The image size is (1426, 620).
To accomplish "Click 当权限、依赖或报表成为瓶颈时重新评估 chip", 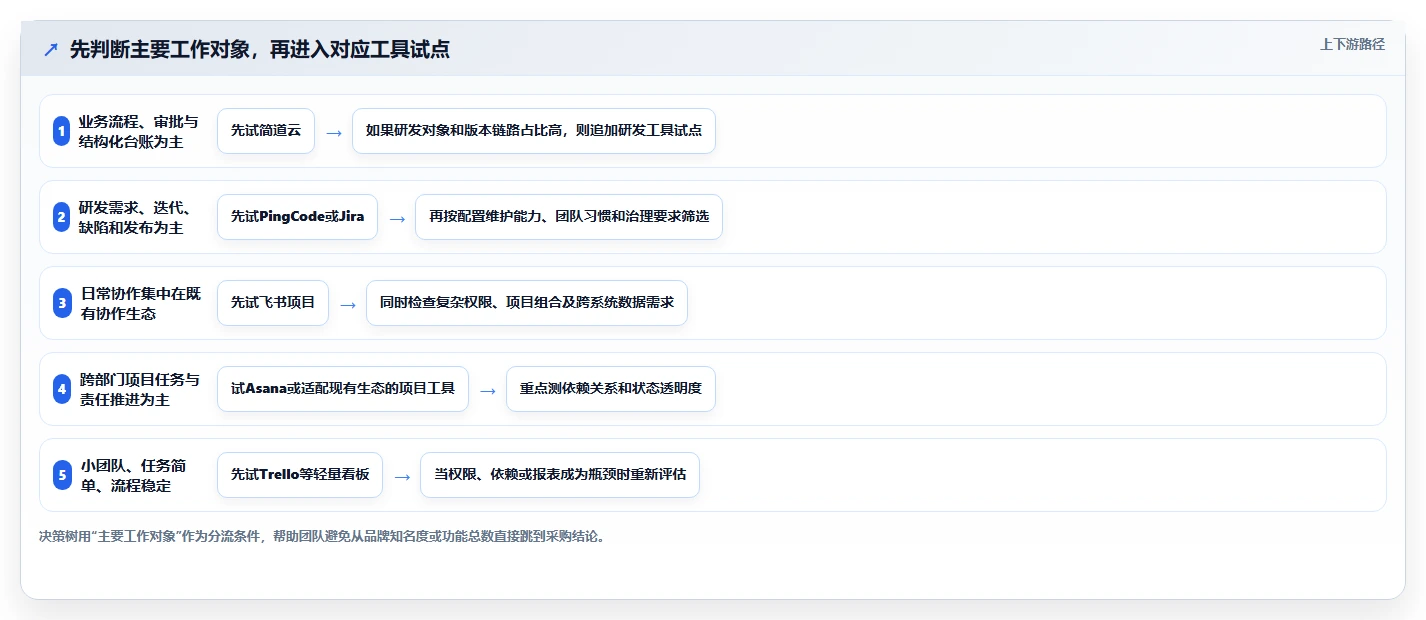I will tap(560, 475).
